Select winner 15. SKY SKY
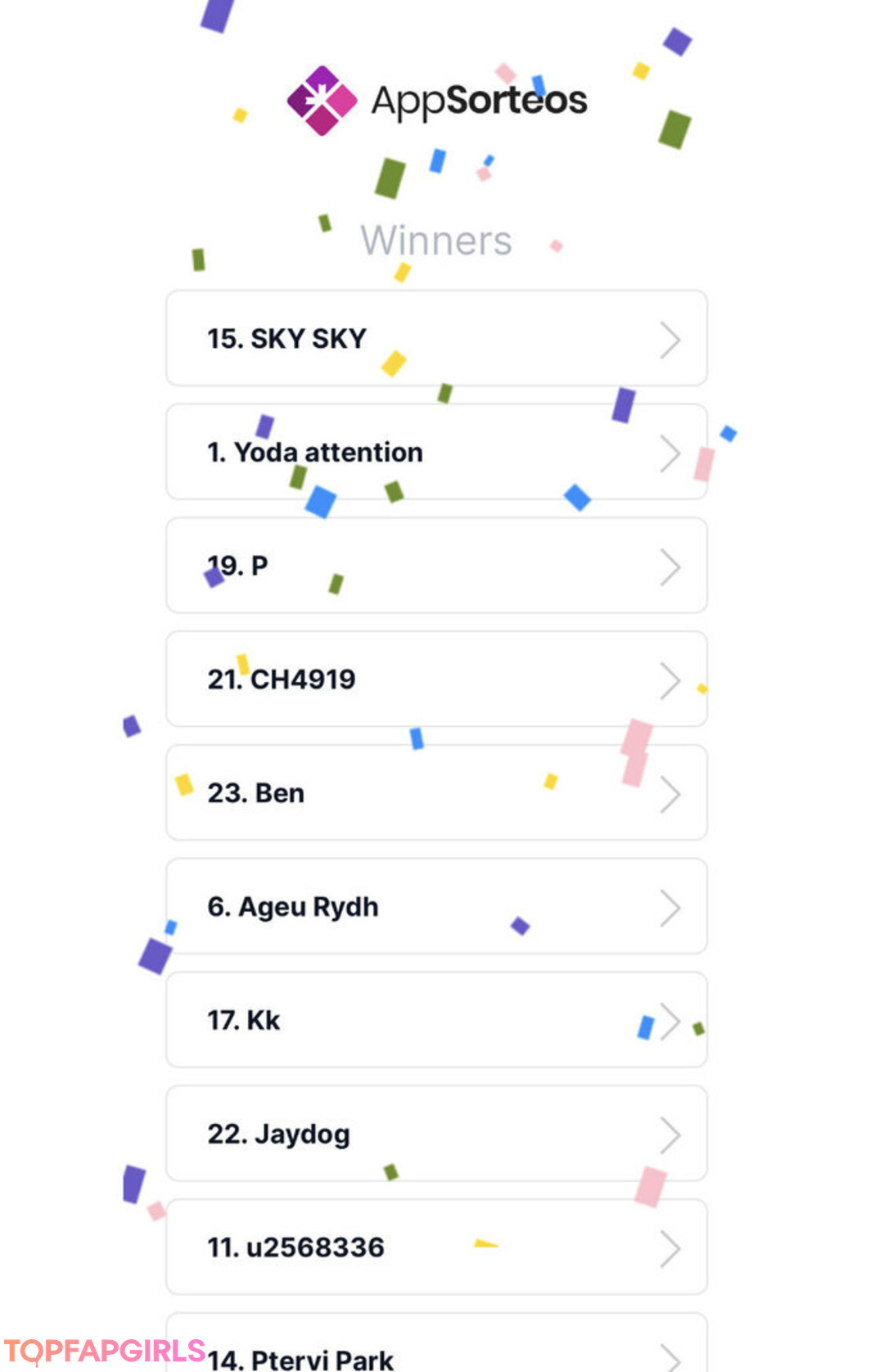Viewport: 884px width, 1372px height. (436, 338)
